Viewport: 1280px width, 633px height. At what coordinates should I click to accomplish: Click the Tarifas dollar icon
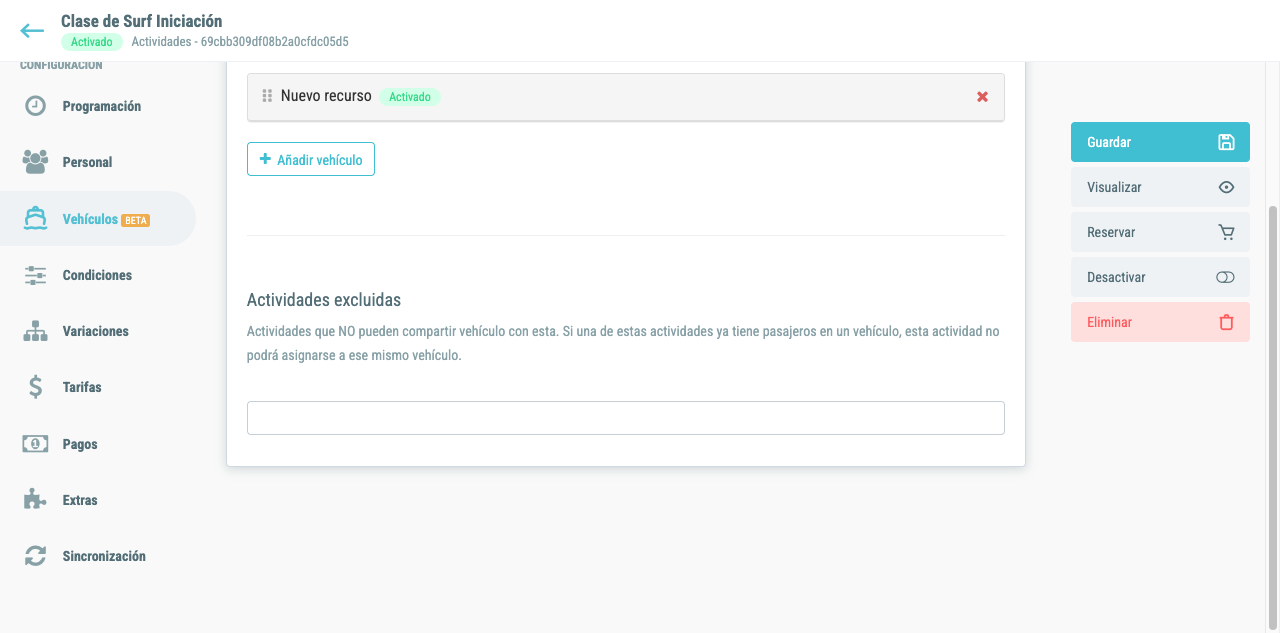tap(35, 387)
